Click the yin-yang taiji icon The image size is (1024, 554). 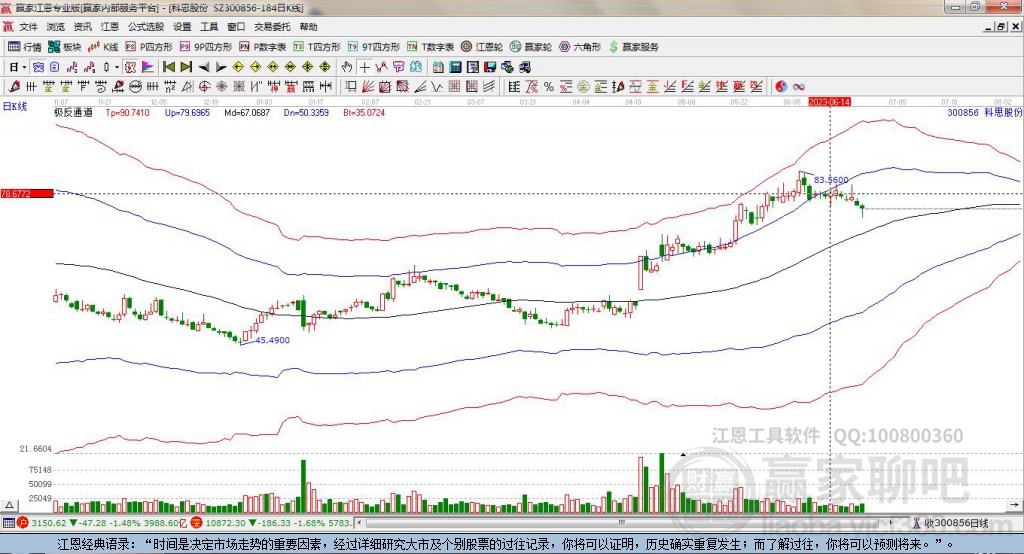point(782,86)
